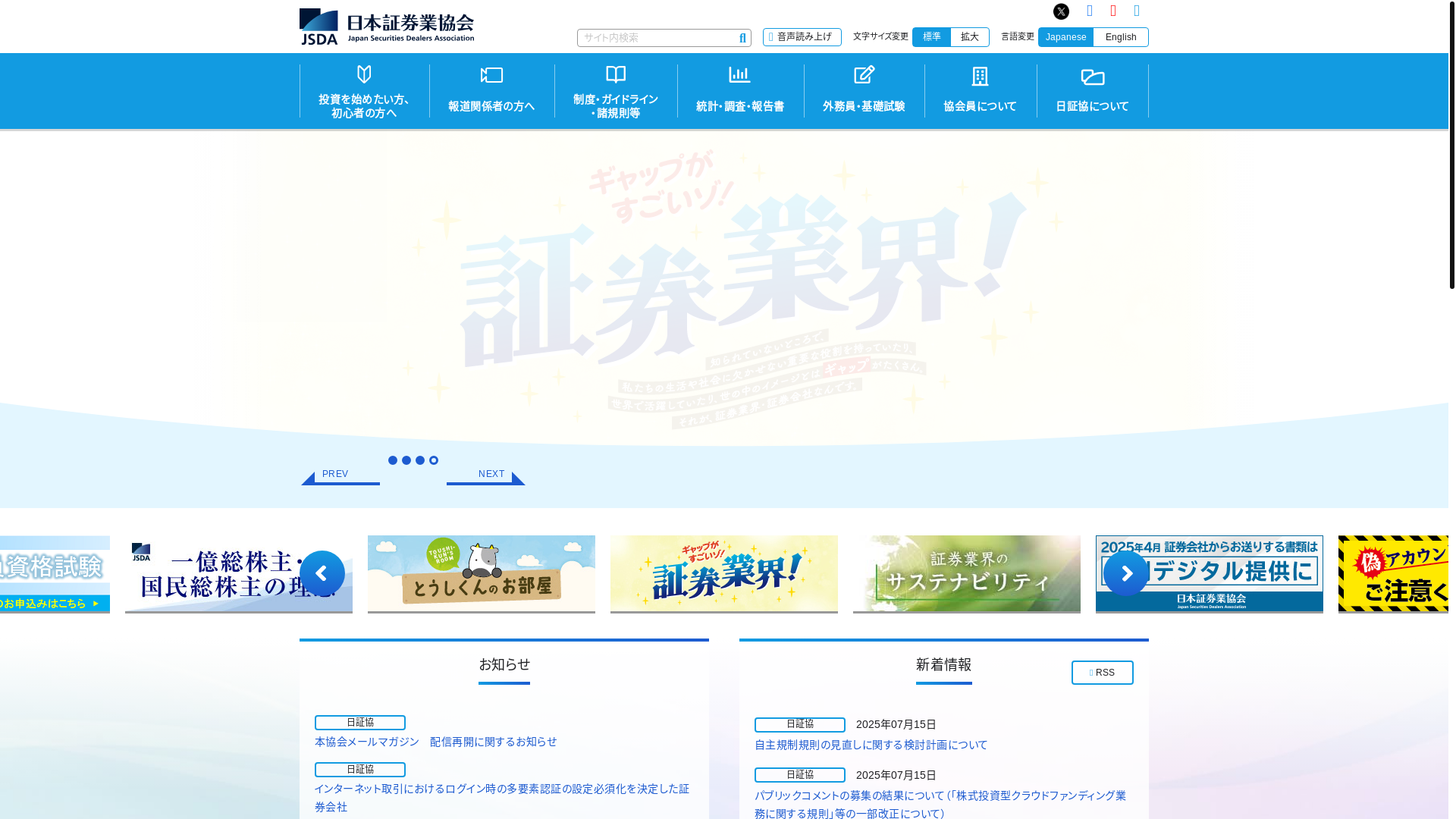The width and height of the screenshot is (1456, 819).
Task: Open 自主規制規則の見直し plan link
Action: point(871,745)
